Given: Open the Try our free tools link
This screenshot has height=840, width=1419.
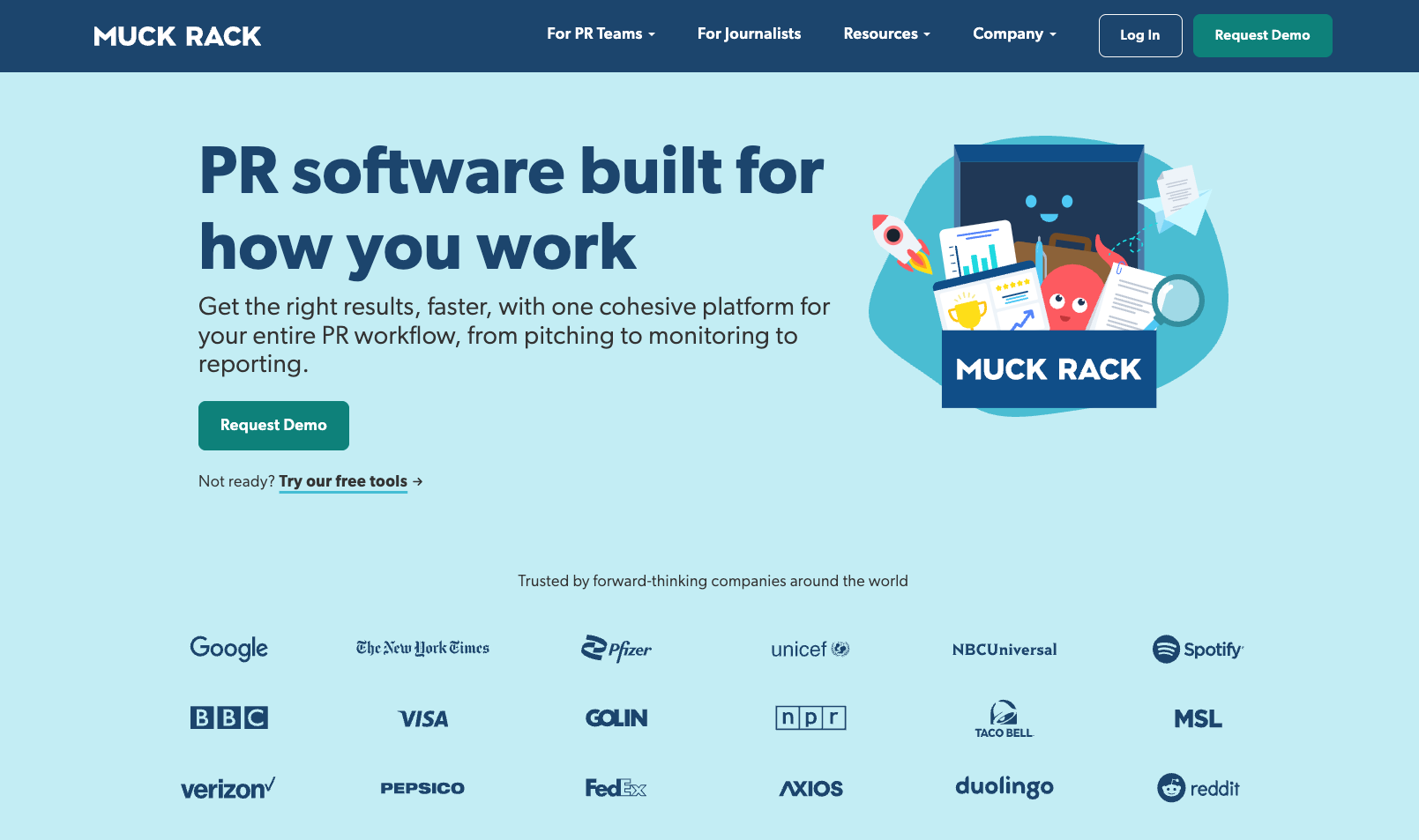Looking at the screenshot, I should (343, 481).
